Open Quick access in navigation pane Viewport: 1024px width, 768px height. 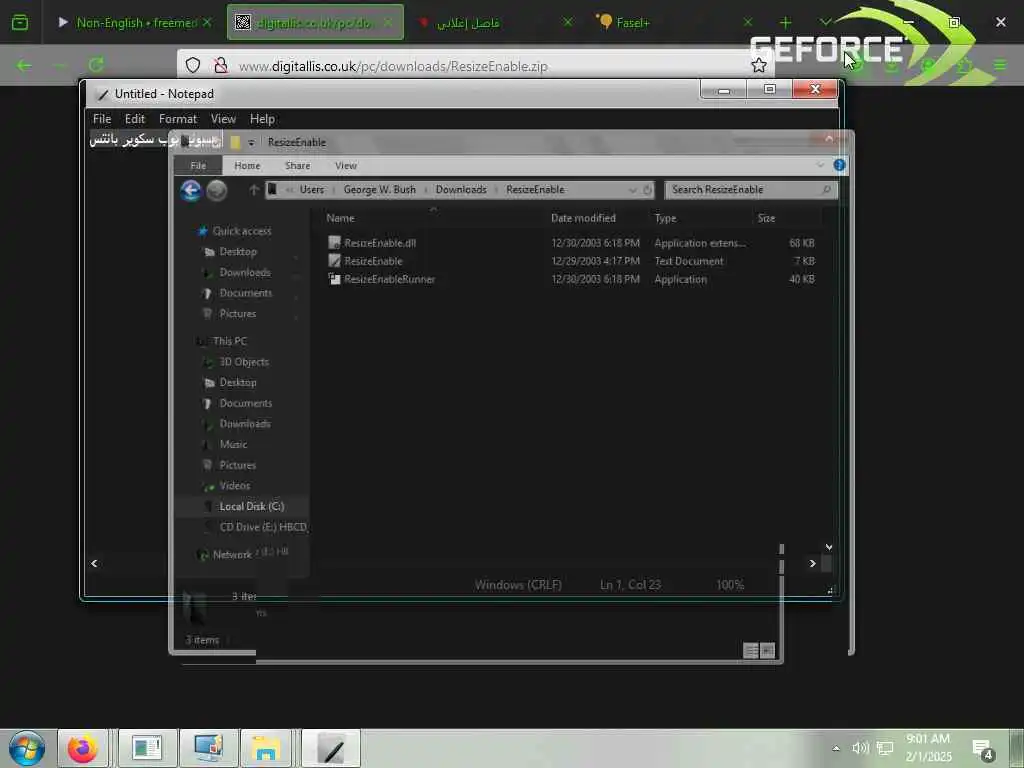coord(242,231)
